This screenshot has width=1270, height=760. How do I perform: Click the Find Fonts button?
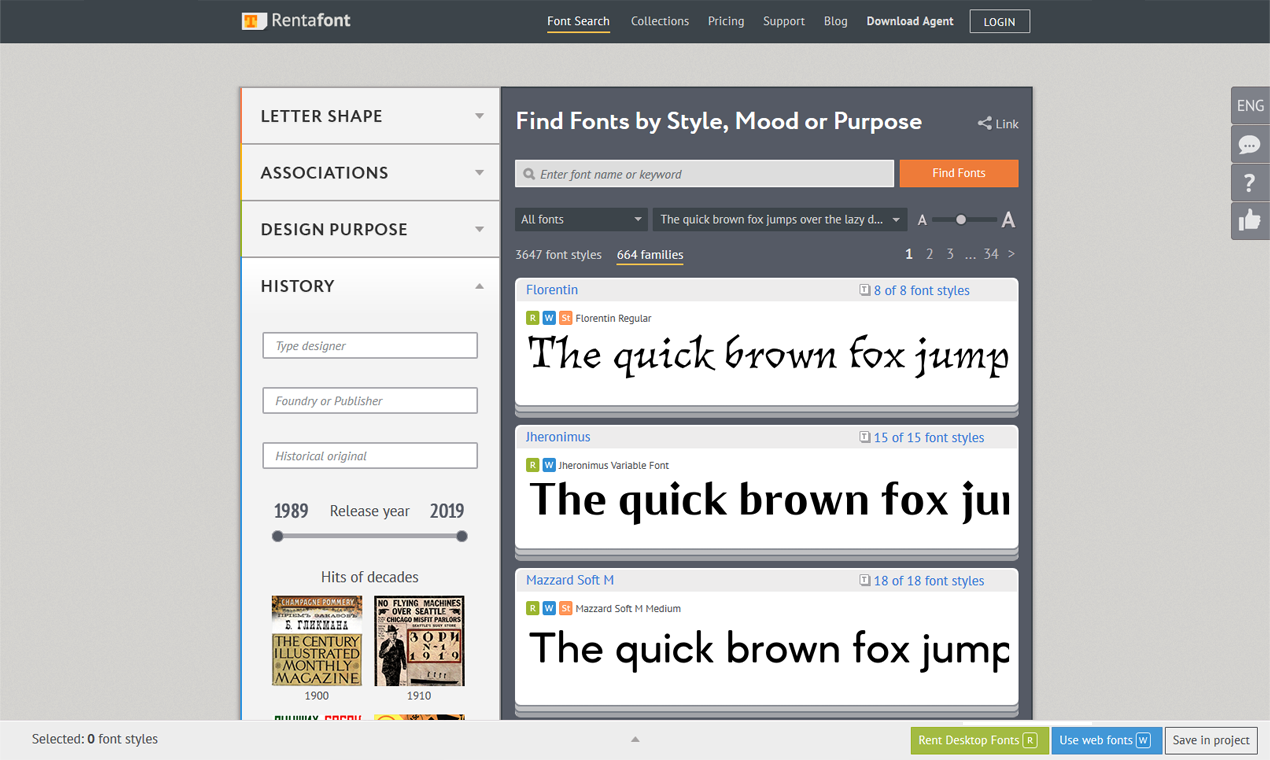point(958,173)
